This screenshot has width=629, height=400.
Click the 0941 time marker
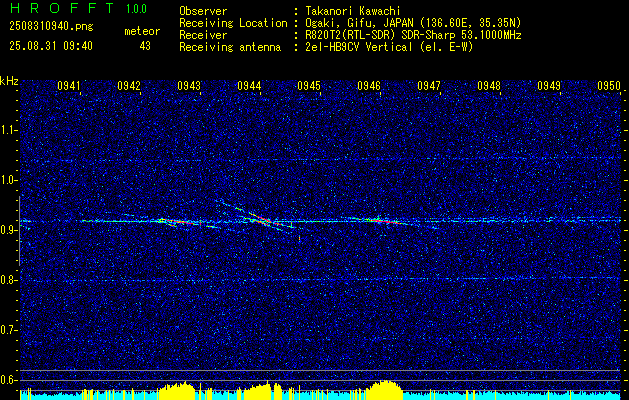tap(69, 86)
